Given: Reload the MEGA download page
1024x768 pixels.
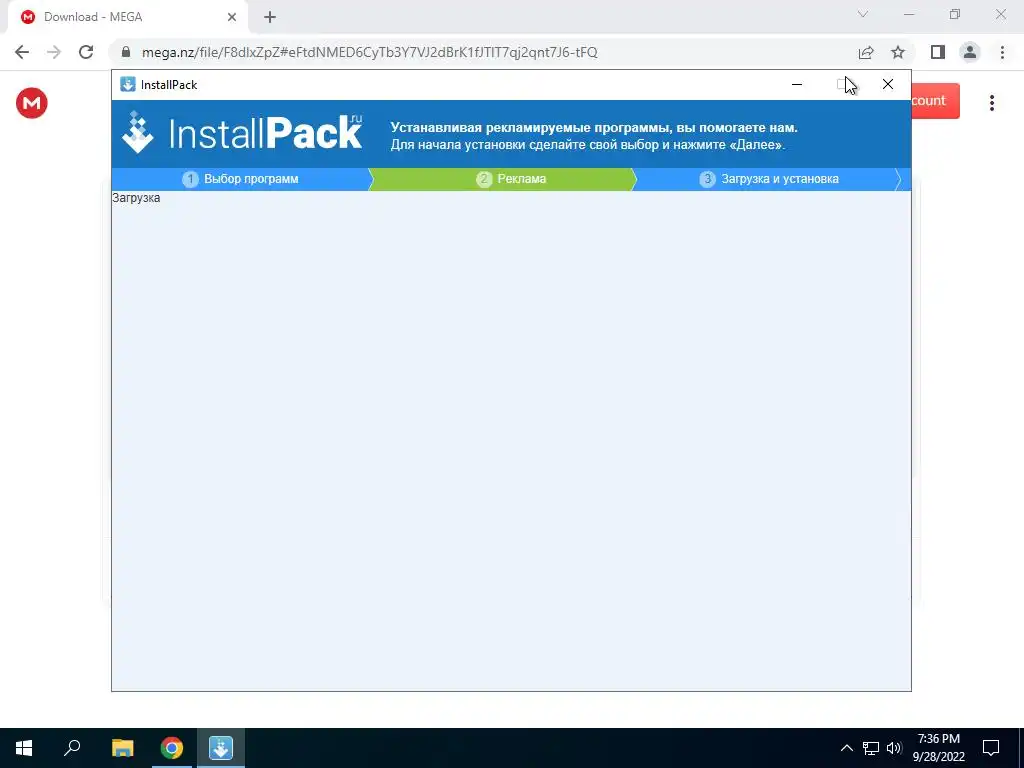Looking at the screenshot, I should pyautogui.click(x=86, y=52).
